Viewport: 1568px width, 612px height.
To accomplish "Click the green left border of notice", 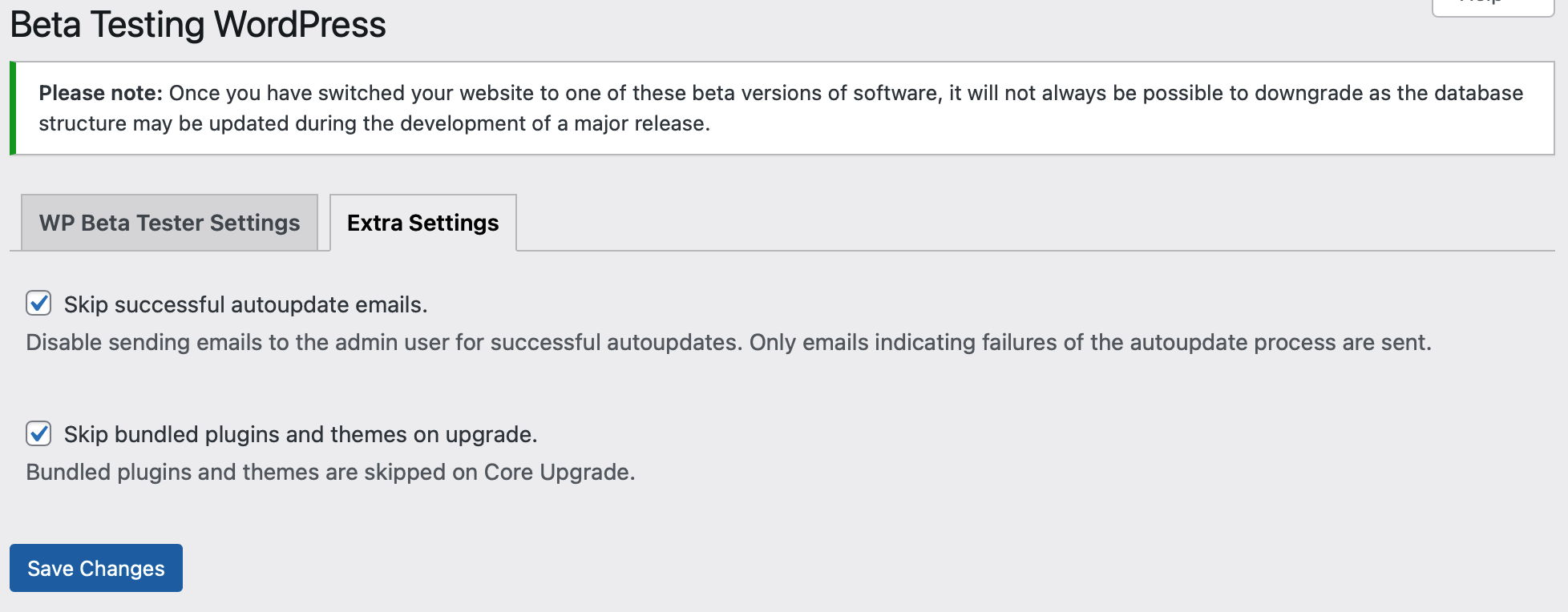I will pyautogui.click(x=13, y=108).
